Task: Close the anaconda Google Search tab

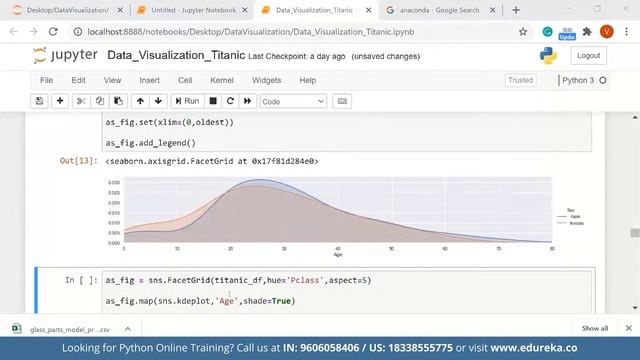Action: pos(492,10)
